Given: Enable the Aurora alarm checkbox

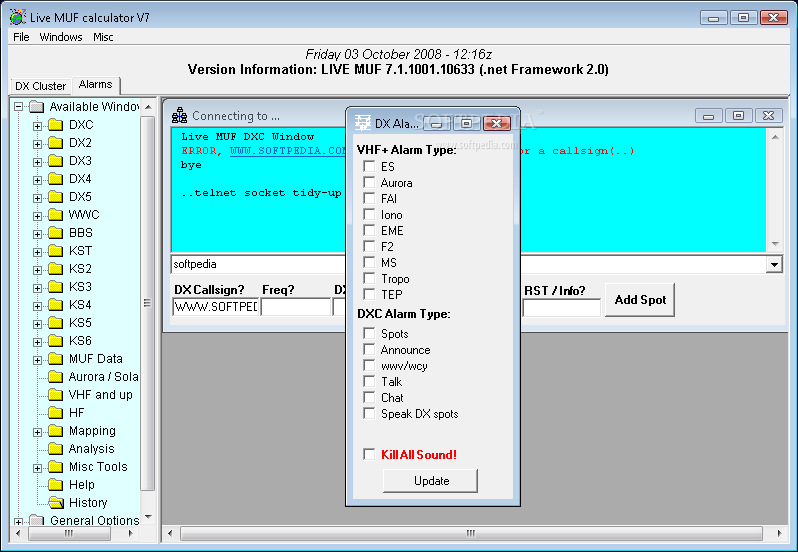Looking at the screenshot, I should coord(369,183).
